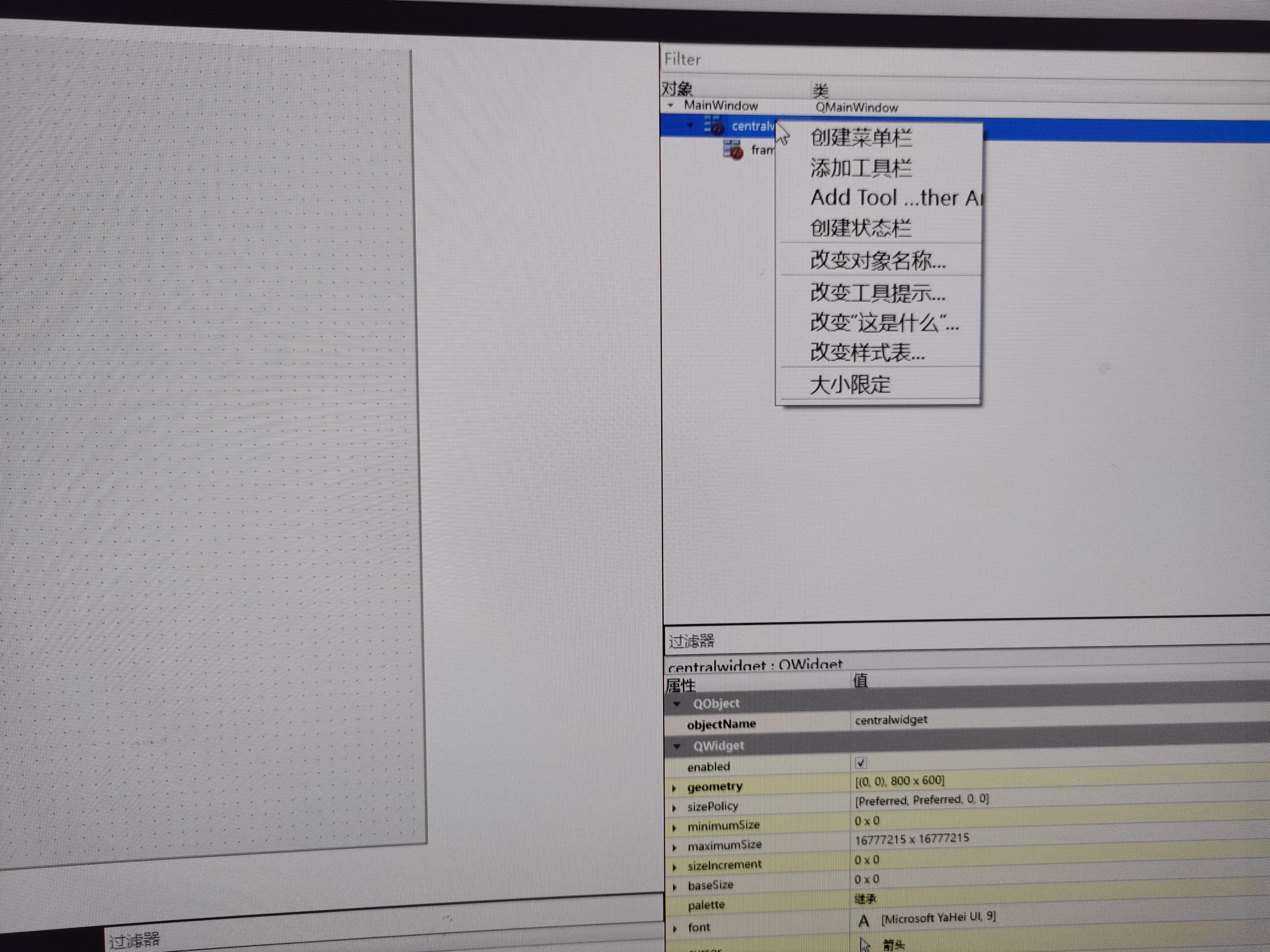
Task: Collapse the QObject property group
Action: click(x=677, y=704)
